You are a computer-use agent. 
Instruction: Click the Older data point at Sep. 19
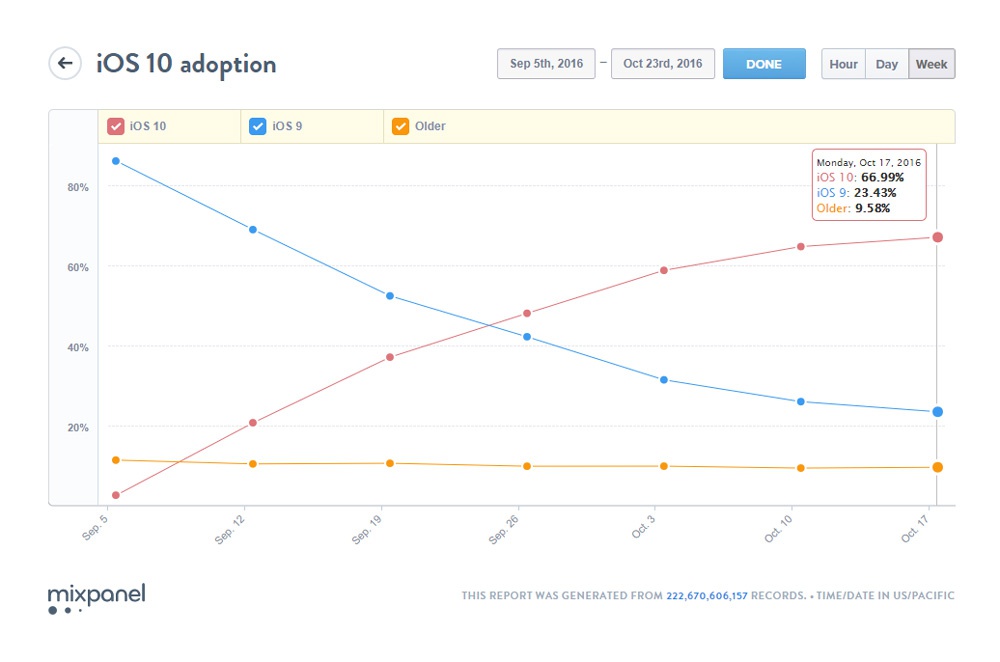390,464
